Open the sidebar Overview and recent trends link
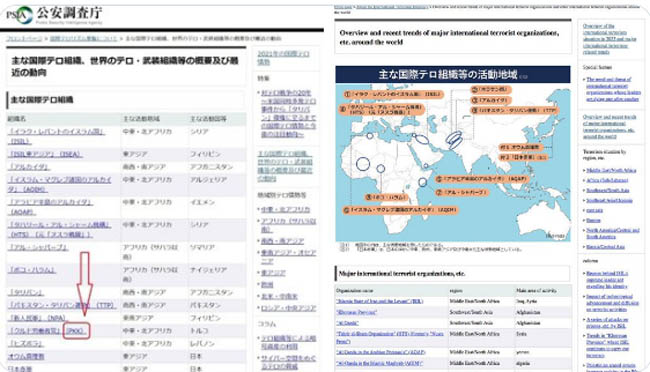This screenshot has height=372, width=650. (609, 126)
